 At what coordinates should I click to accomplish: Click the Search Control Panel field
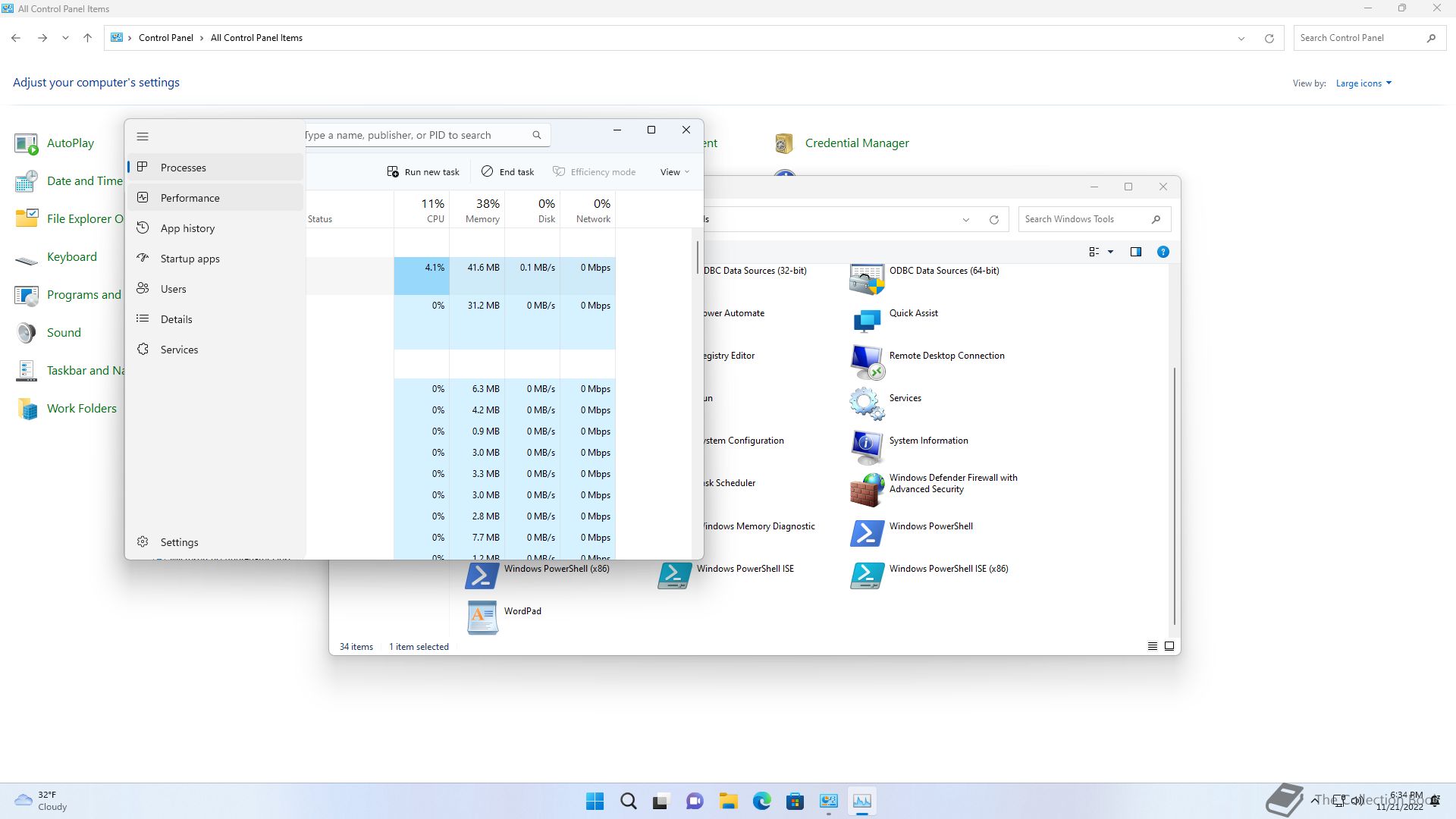click(1360, 38)
